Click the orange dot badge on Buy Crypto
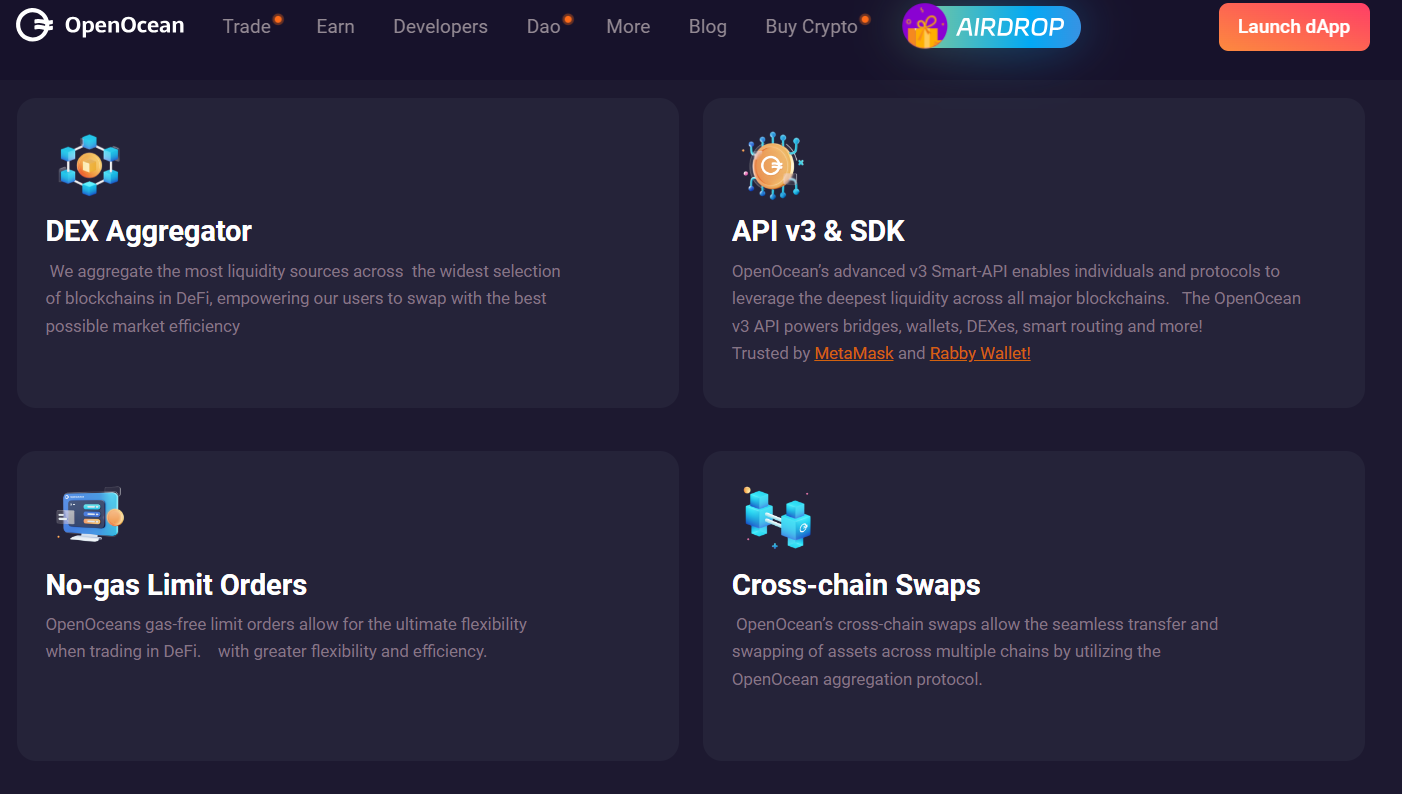This screenshot has width=1402, height=794. [867, 17]
